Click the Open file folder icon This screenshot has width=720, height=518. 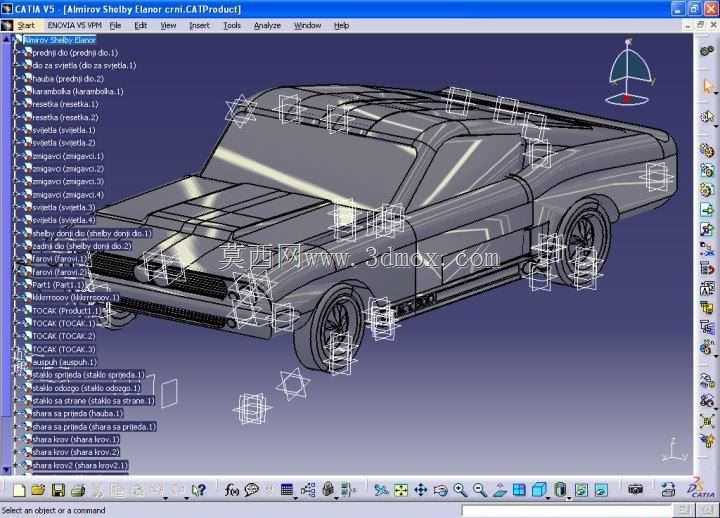tap(39, 490)
